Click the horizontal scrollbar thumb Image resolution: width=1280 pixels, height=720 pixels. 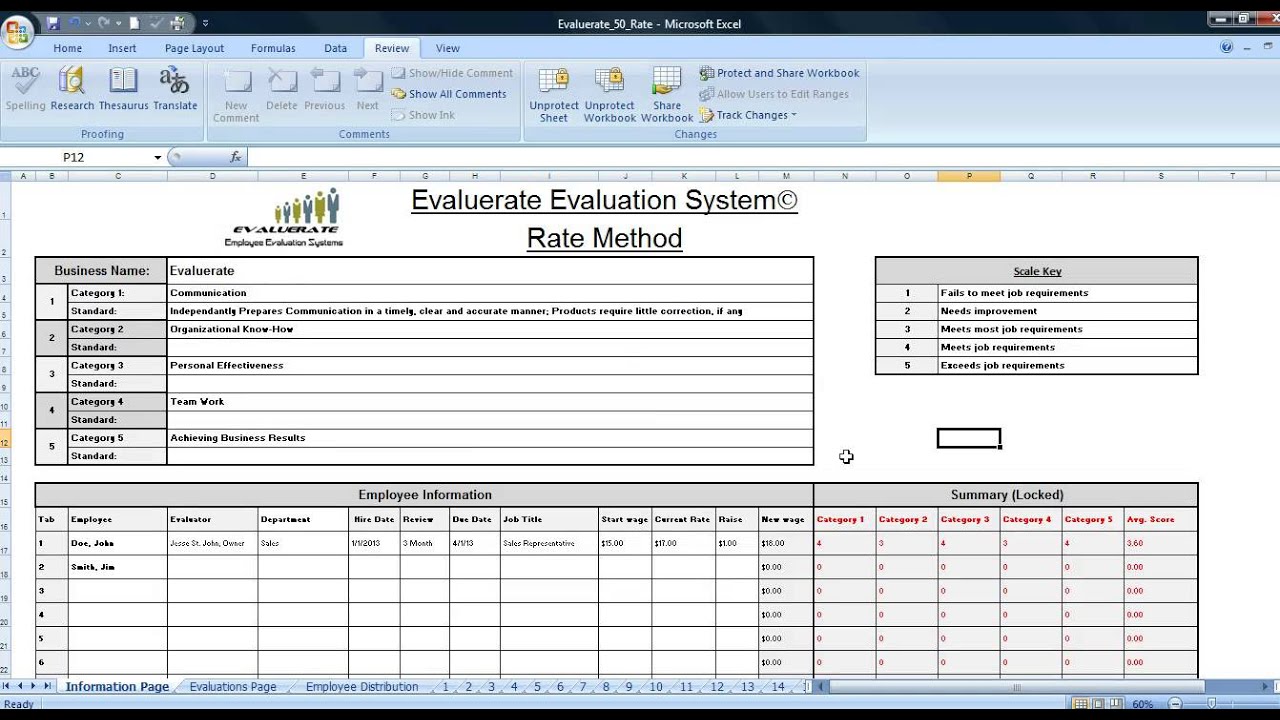[1017, 687]
